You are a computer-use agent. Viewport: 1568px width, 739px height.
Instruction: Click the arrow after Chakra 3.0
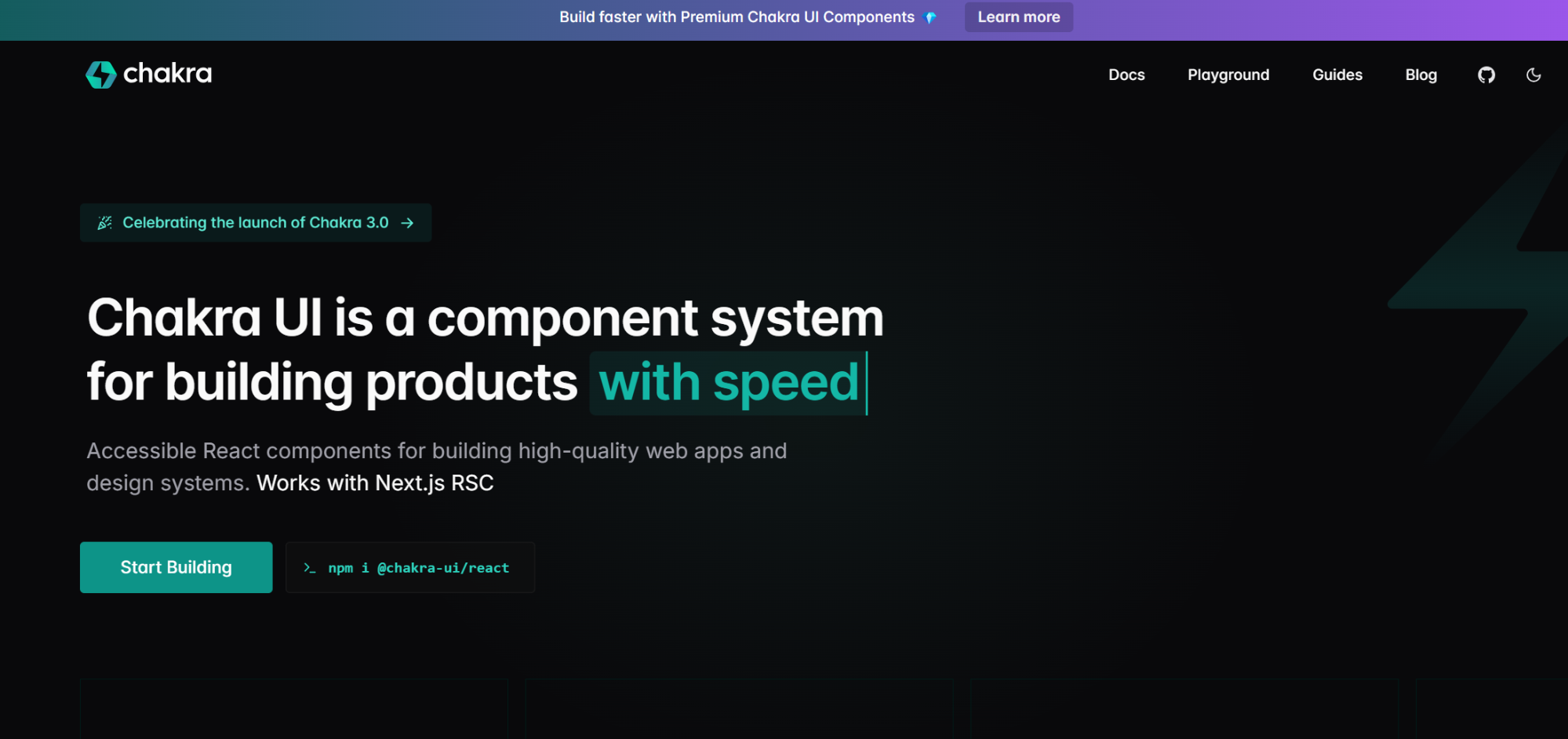(x=407, y=223)
